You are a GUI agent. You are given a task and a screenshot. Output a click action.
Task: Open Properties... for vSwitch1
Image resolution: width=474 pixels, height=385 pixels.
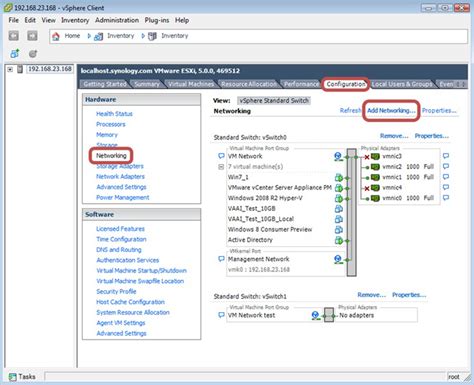pyautogui.click(x=409, y=295)
